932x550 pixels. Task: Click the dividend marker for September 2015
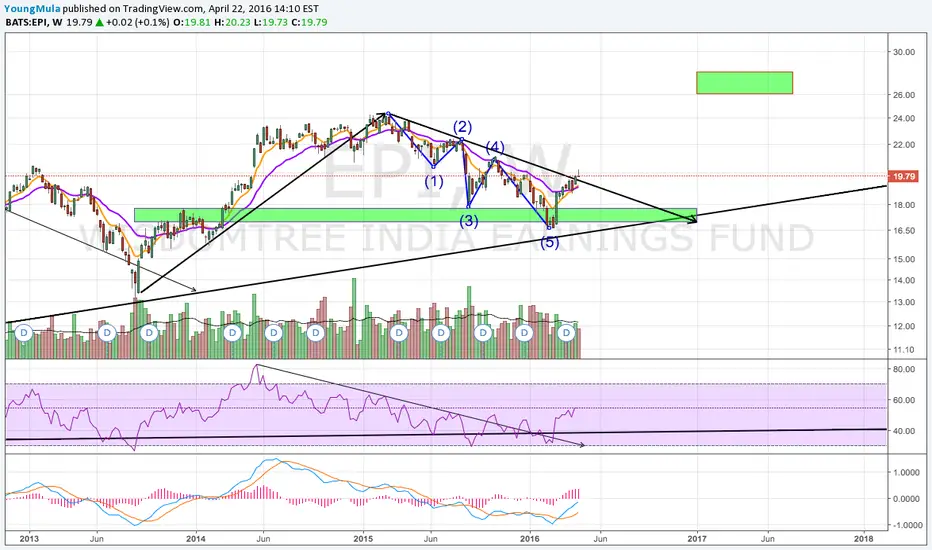tap(483, 332)
